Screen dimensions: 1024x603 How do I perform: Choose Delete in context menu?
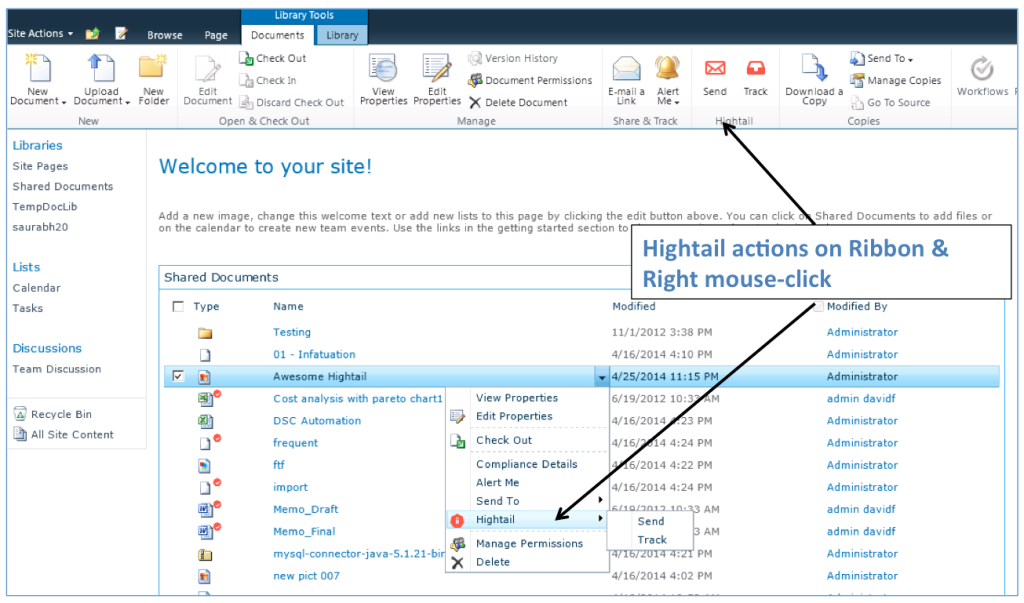tap(493, 562)
